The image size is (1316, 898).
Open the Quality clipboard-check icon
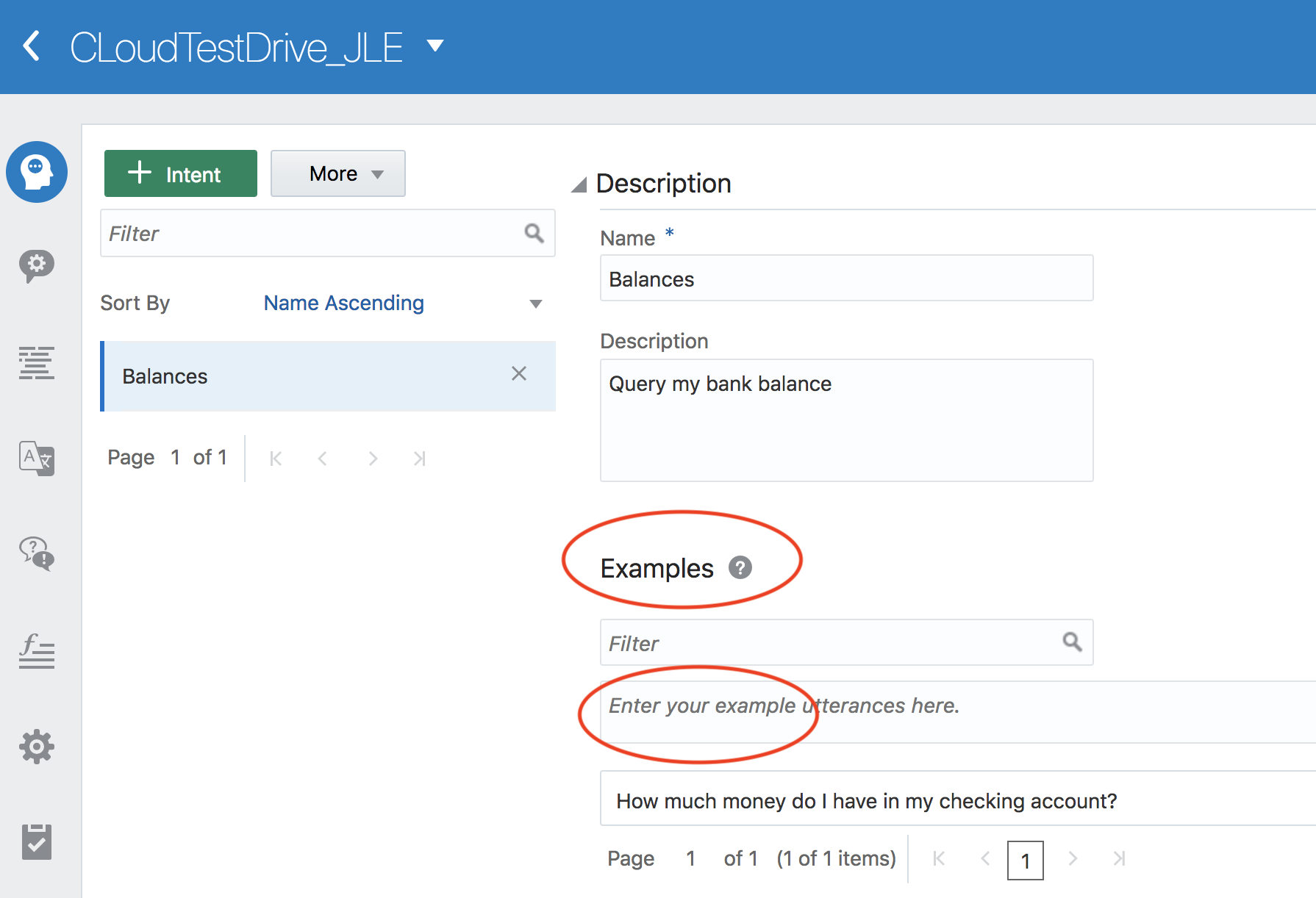(37, 841)
